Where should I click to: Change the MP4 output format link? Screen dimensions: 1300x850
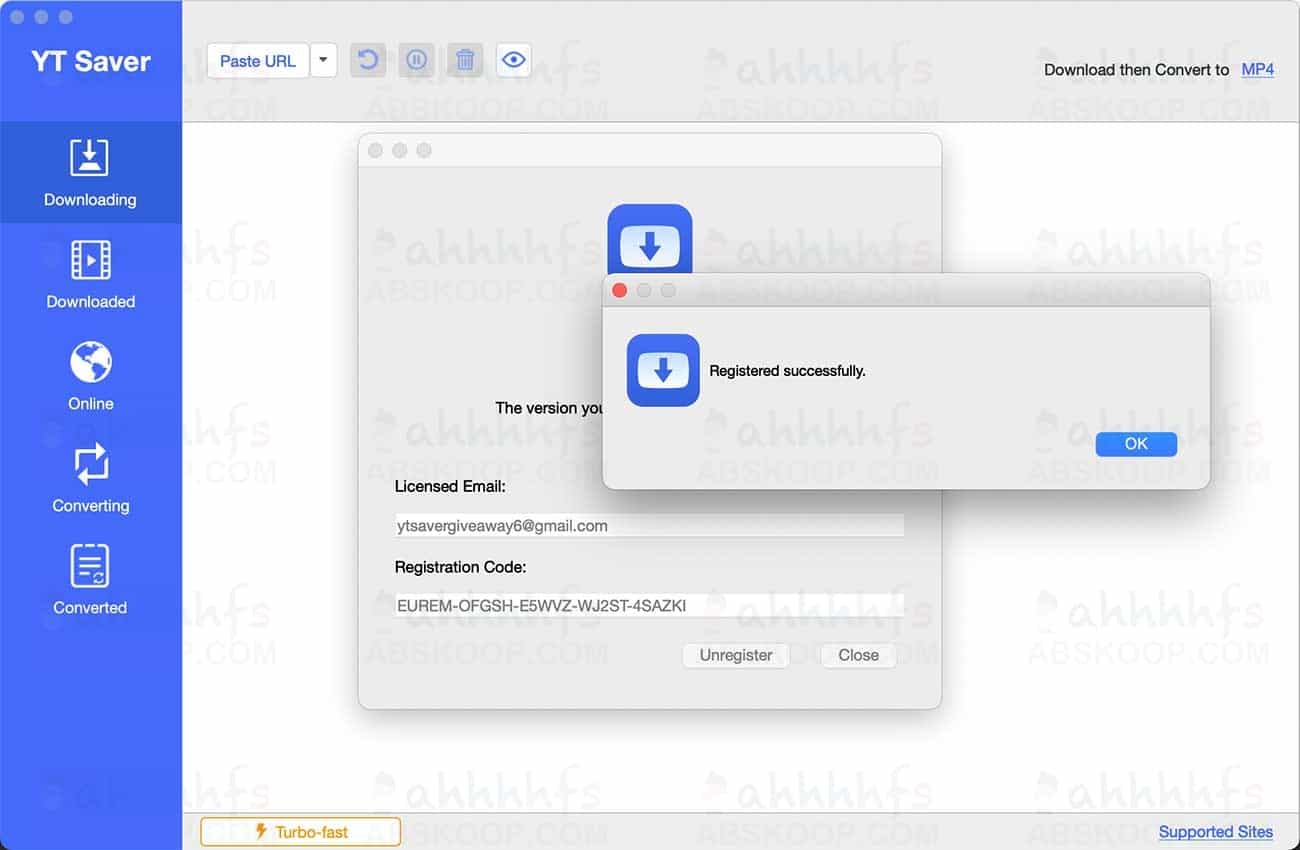pyautogui.click(x=1257, y=70)
